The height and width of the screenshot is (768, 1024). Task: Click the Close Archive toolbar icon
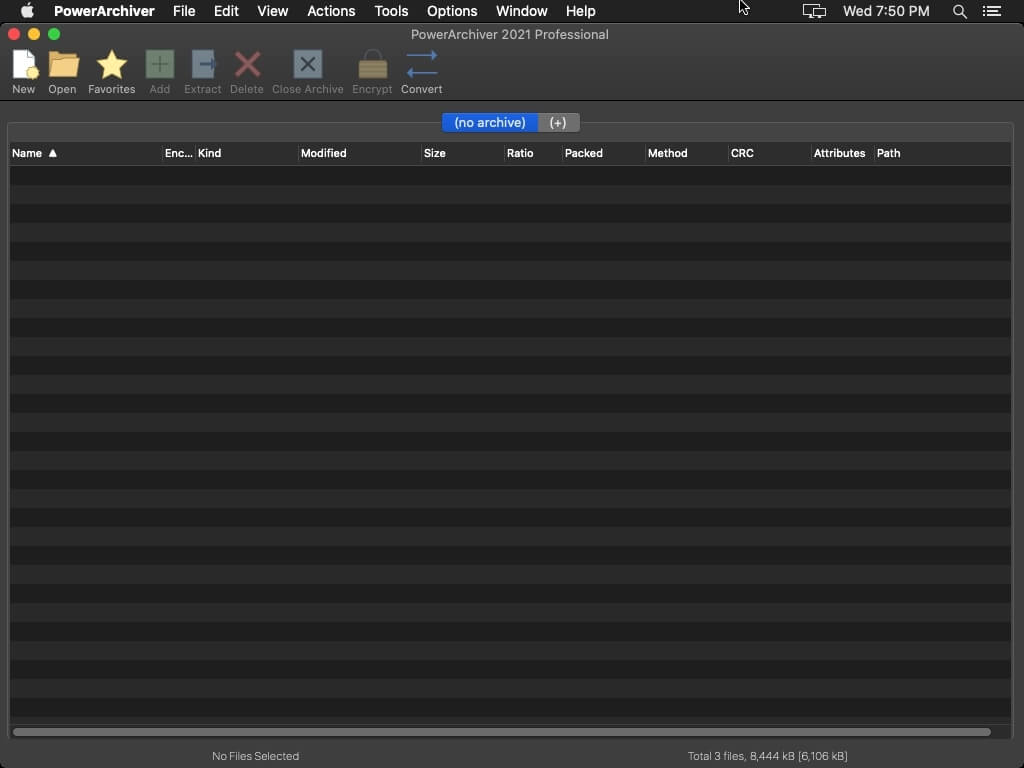308,65
